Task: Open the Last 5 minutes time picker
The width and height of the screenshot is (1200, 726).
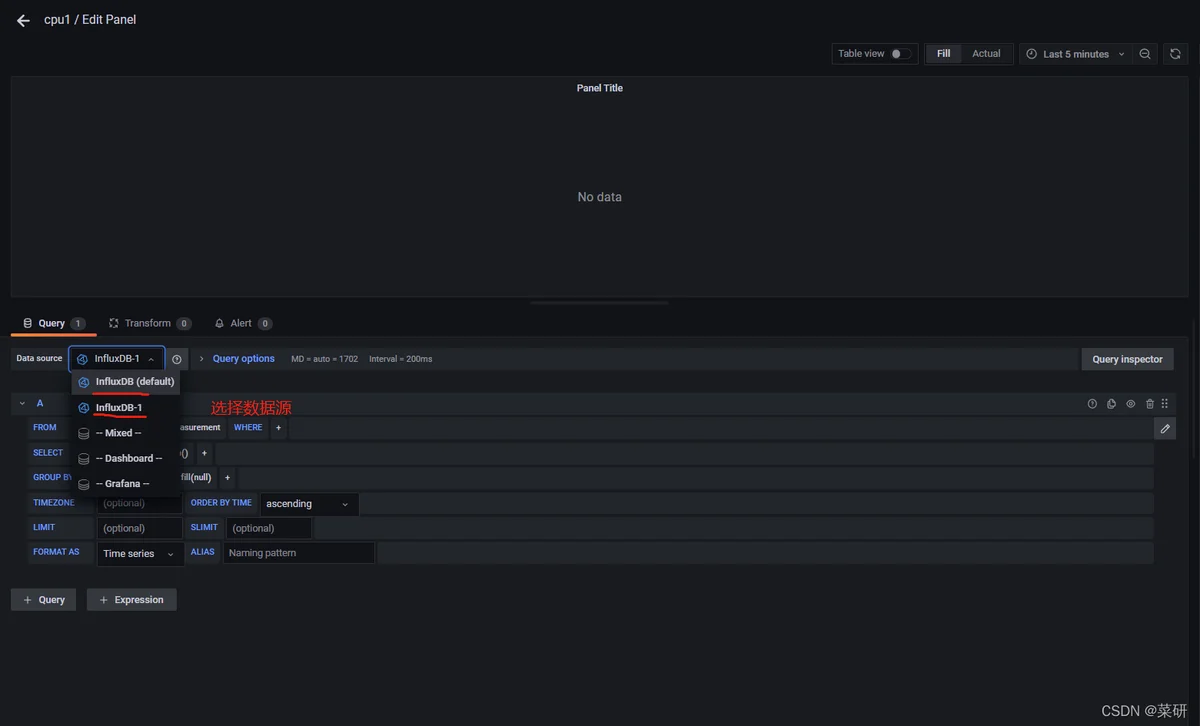Action: pyautogui.click(x=1076, y=54)
